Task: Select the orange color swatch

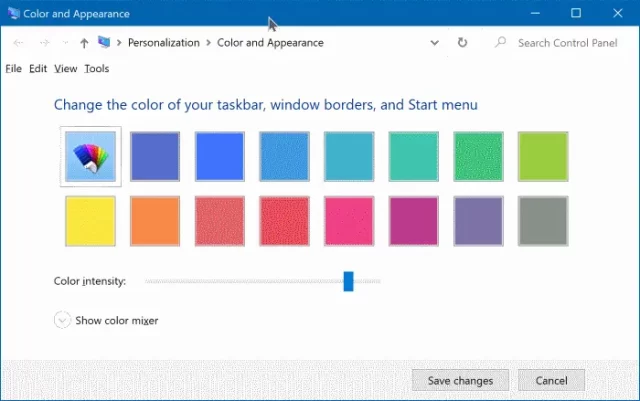Action: [155, 221]
